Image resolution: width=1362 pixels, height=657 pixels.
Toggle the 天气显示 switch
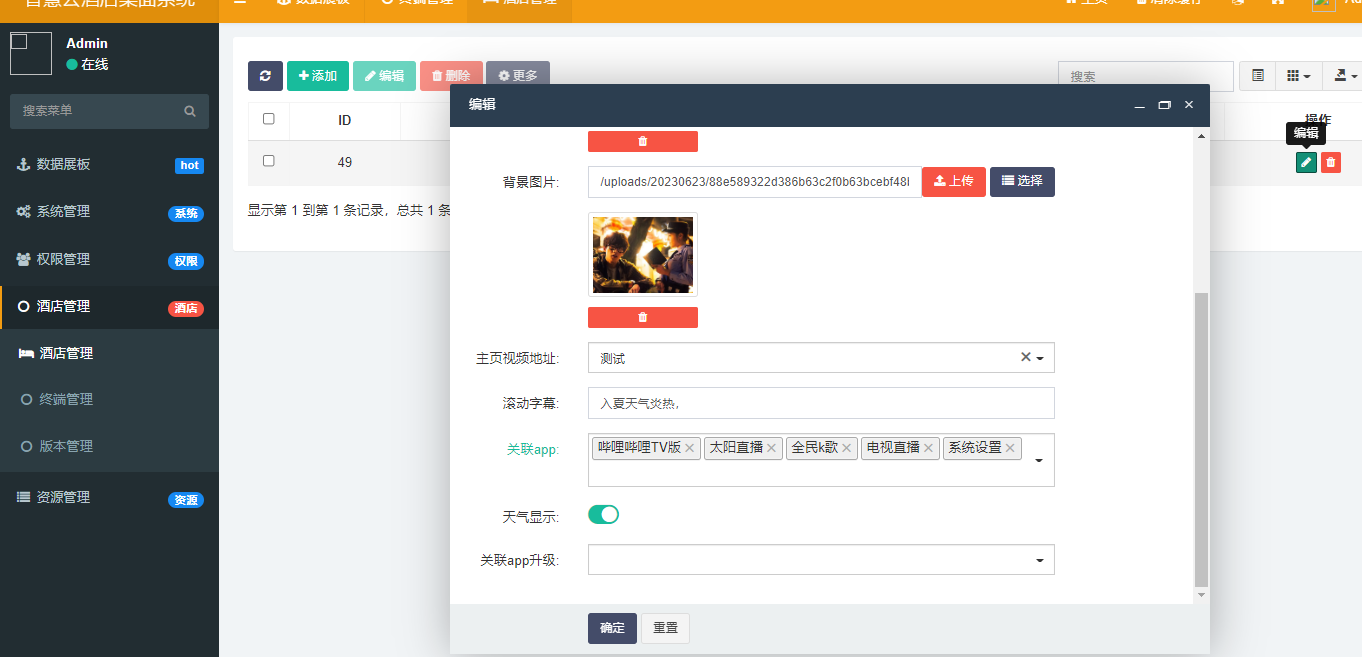point(604,515)
